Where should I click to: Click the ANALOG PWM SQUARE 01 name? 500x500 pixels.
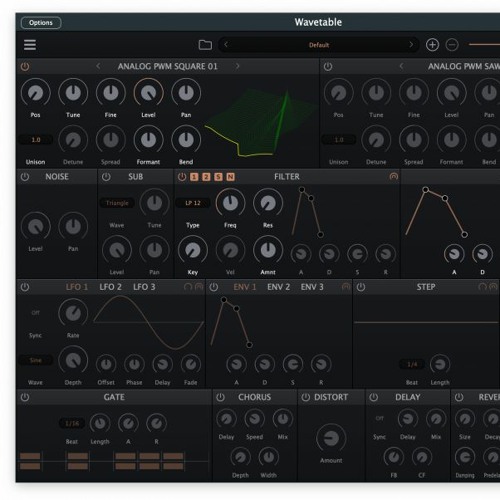click(x=168, y=66)
